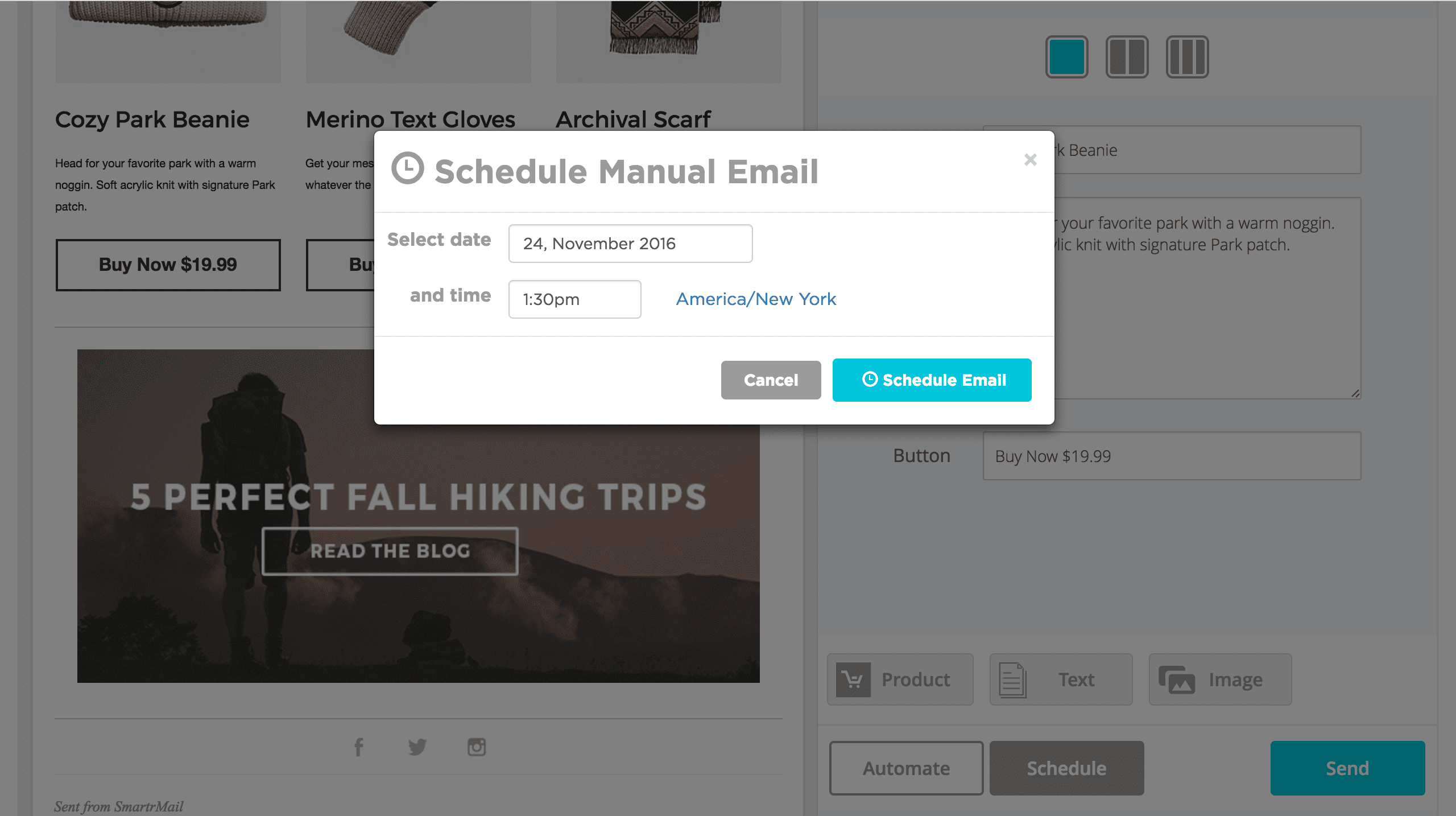Click the Facebook icon in email footer

tap(359, 747)
